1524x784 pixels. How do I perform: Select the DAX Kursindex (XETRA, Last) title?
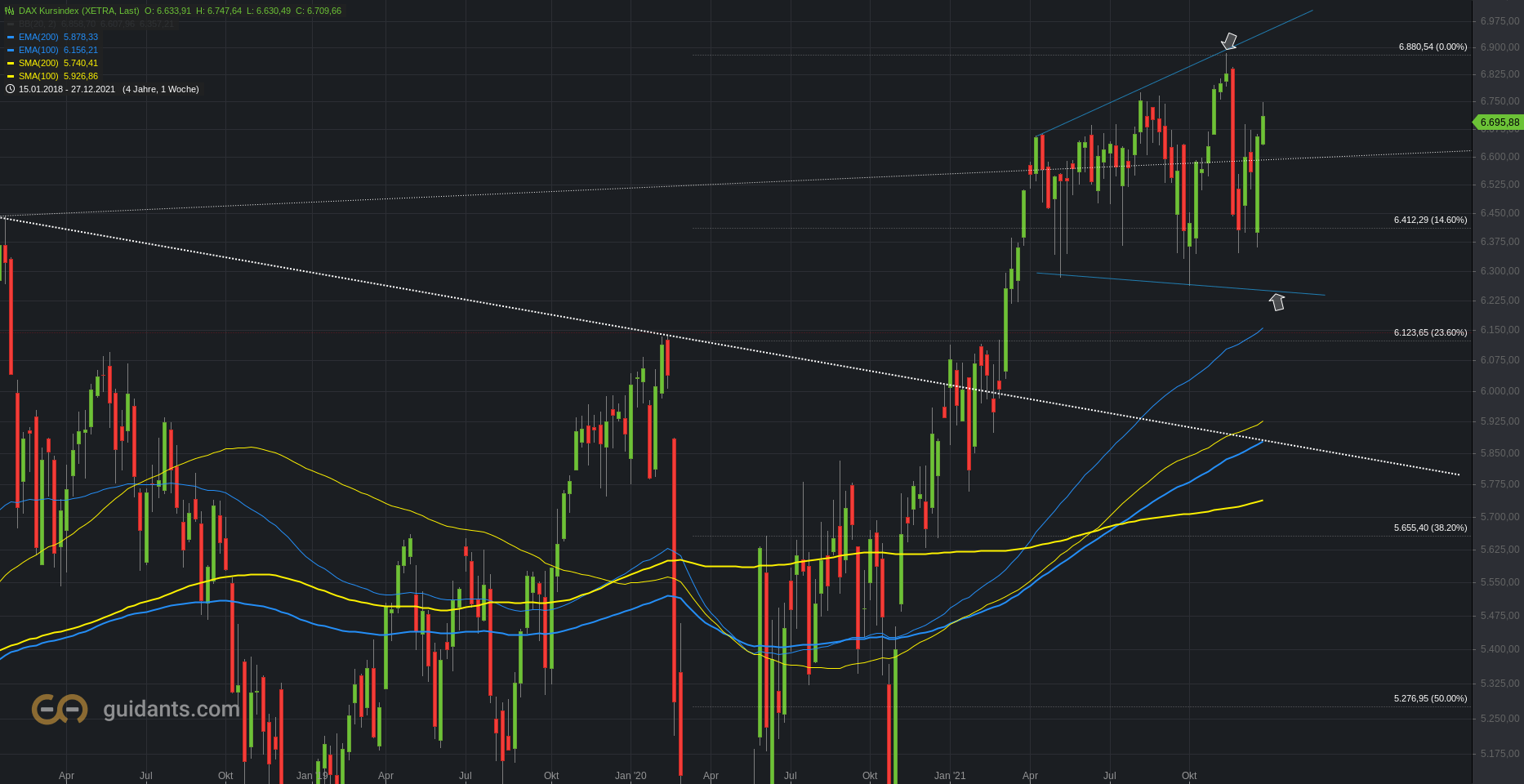point(78,11)
